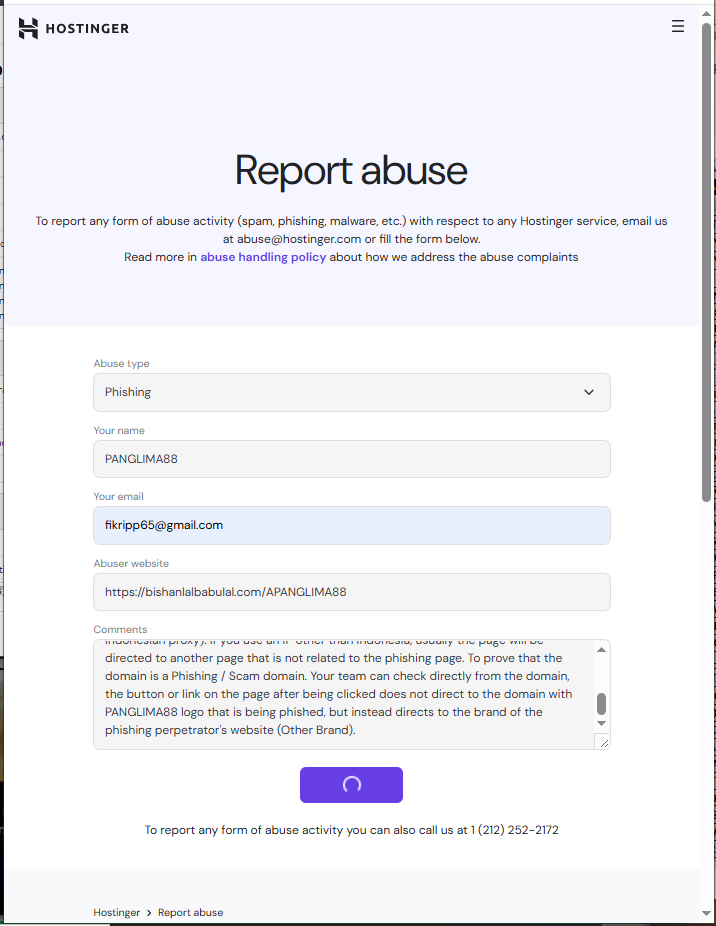716x926 pixels.
Task: Open the hamburger menu
Action: pyautogui.click(x=678, y=26)
